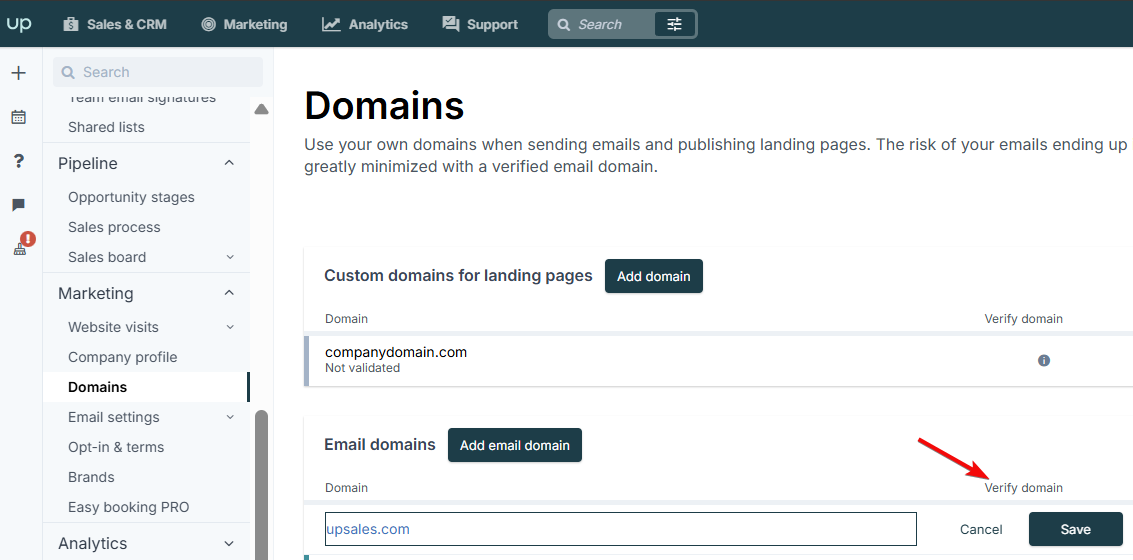Open the Support top menu
This screenshot has width=1133, height=560.
pyautogui.click(x=480, y=24)
